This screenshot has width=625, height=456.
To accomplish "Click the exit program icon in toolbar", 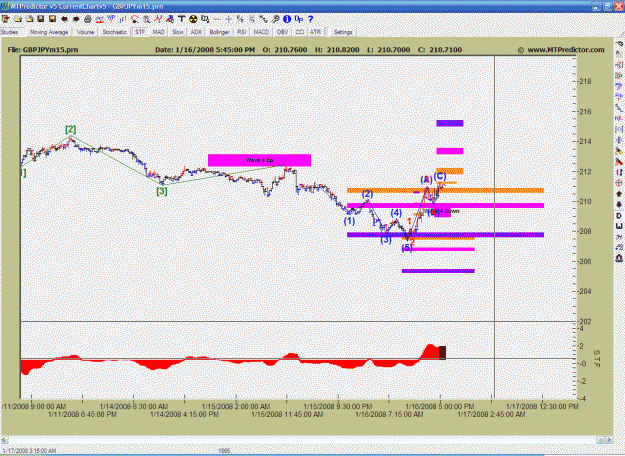I will pyautogui.click(x=6, y=19).
